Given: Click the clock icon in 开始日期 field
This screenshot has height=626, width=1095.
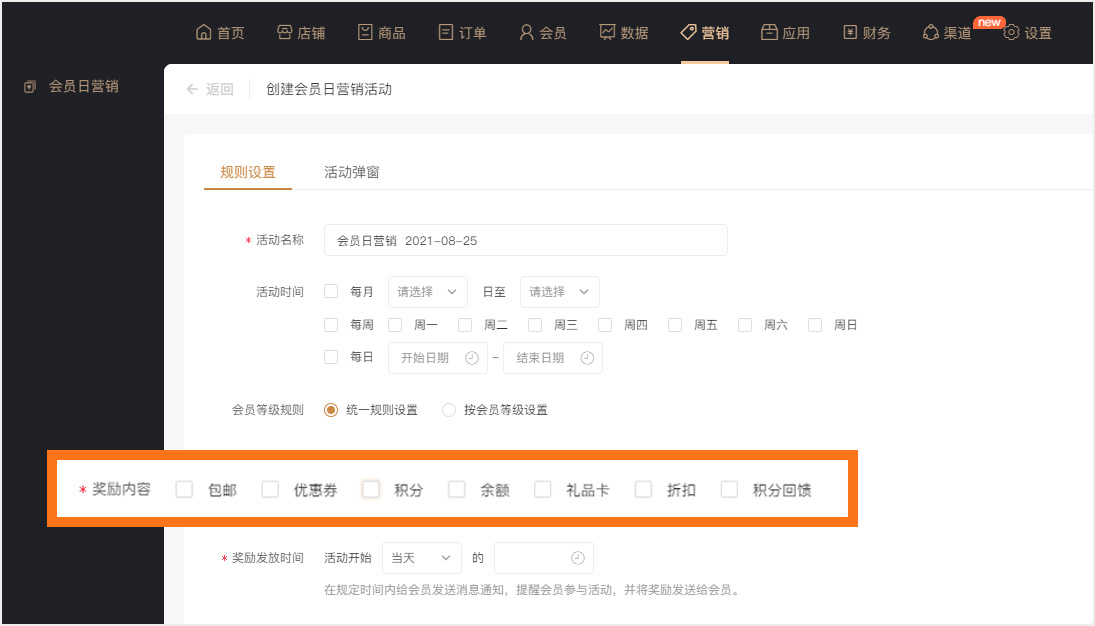Looking at the screenshot, I should tap(472, 358).
